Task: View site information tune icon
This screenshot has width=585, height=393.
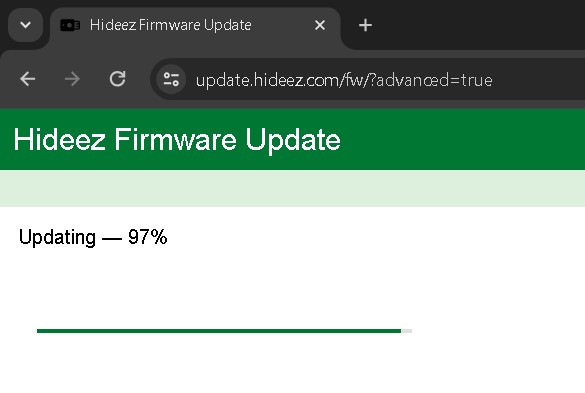Action: [171, 79]
